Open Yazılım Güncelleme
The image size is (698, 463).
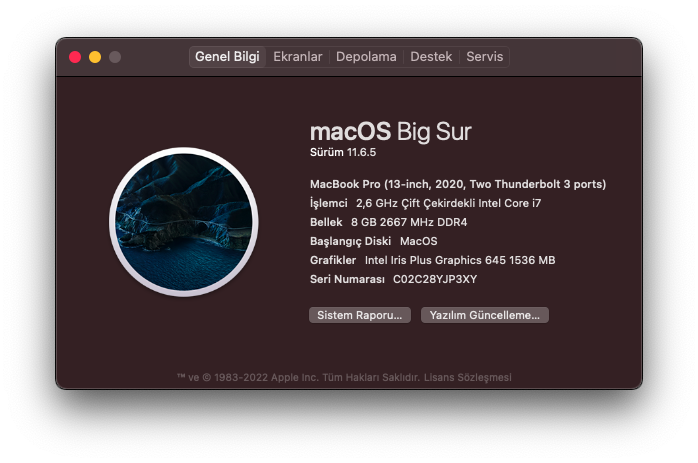point(485,315)
